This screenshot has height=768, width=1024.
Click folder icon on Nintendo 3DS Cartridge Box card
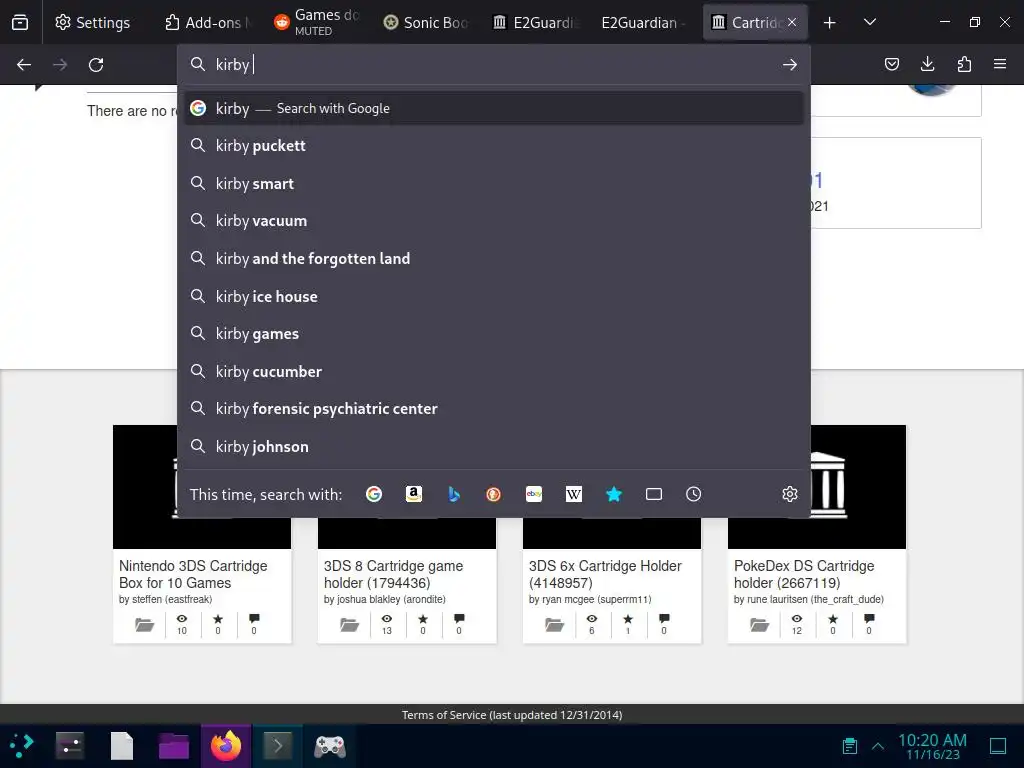coord(144,624)
